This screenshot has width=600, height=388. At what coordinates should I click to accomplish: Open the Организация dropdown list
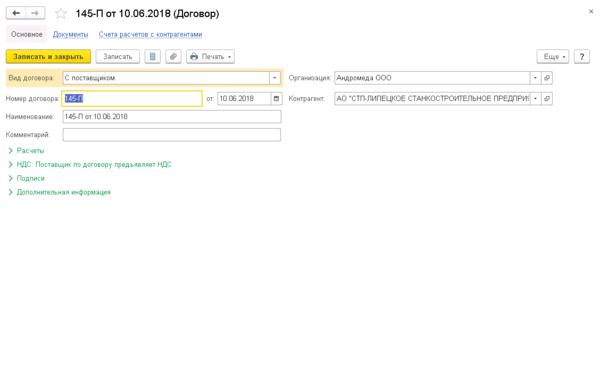[x=535, y=78]
